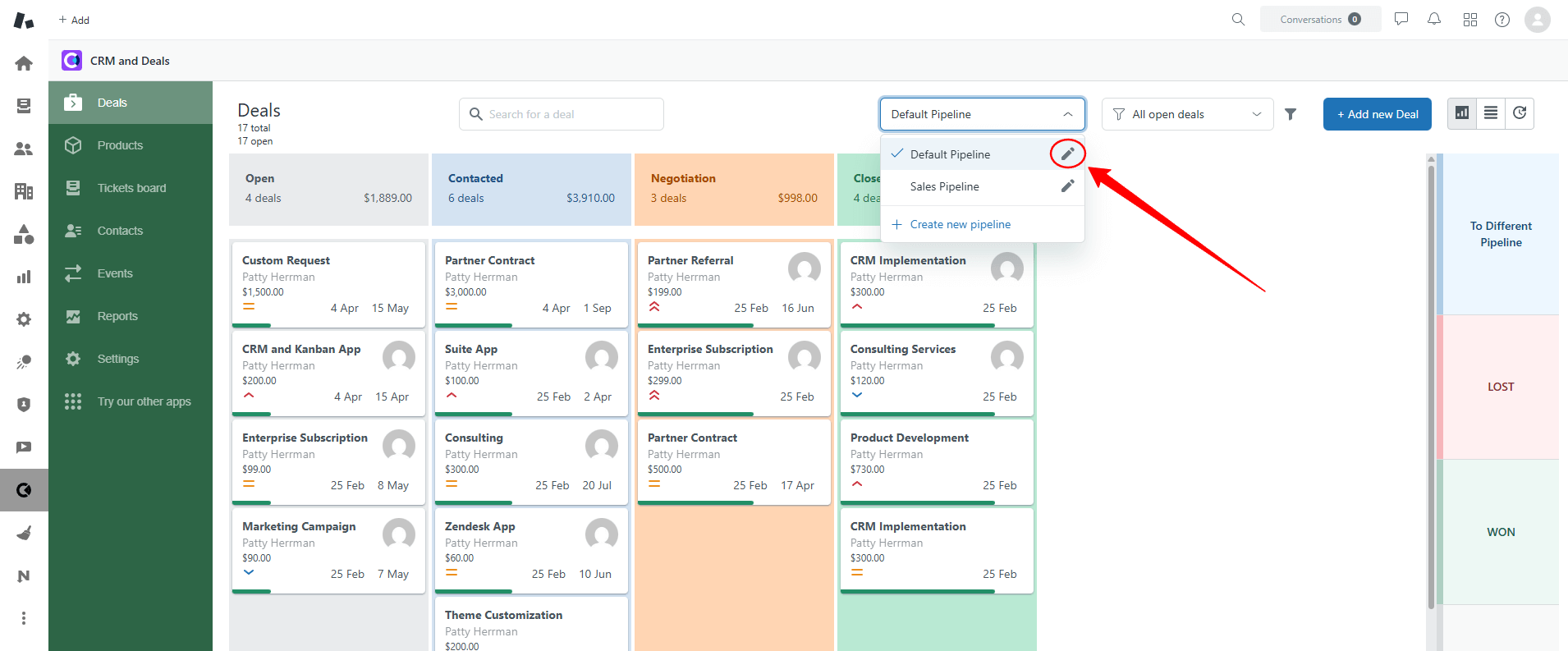Switch to list view layout
1568x651 pixels.
point(1491,113)
